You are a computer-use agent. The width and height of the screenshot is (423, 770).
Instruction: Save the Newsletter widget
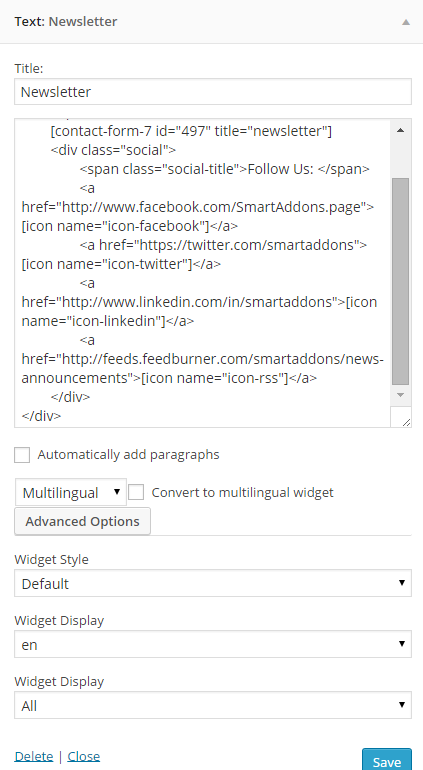pos(387,760)
